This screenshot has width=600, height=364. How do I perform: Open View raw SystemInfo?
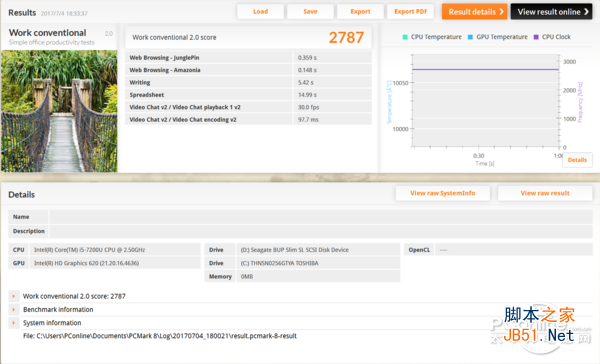click(x=443, y=193)
